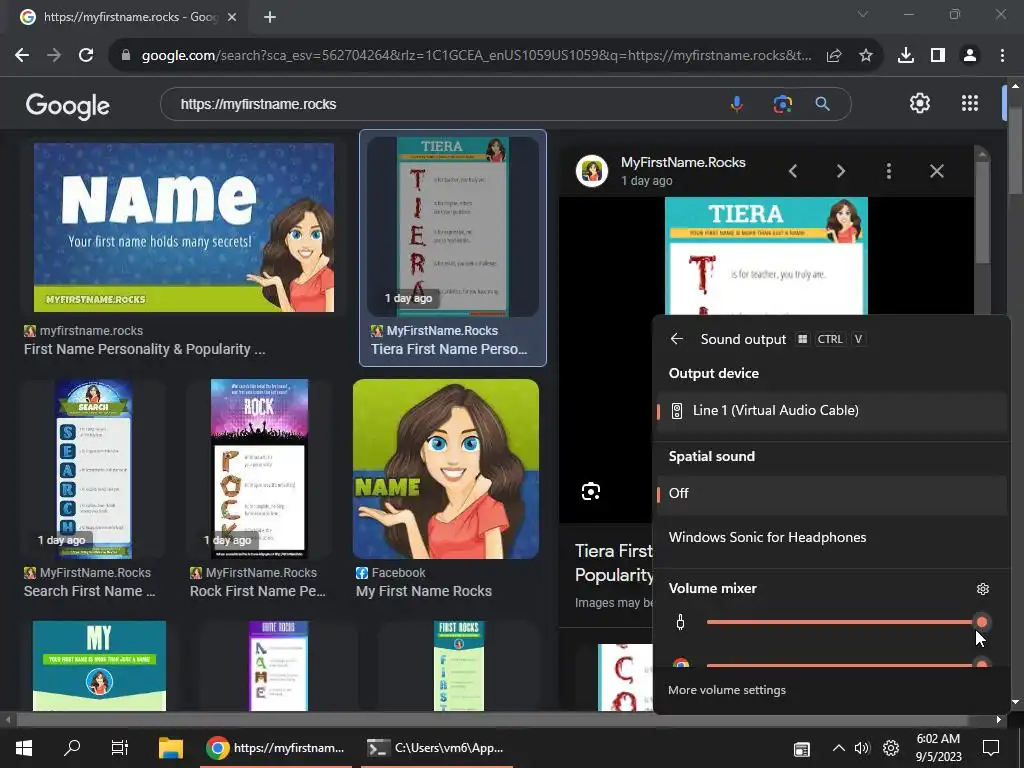Set spatial sound to Off
Viewport: 1024px width, 768px height.
(x=831, y=494)
